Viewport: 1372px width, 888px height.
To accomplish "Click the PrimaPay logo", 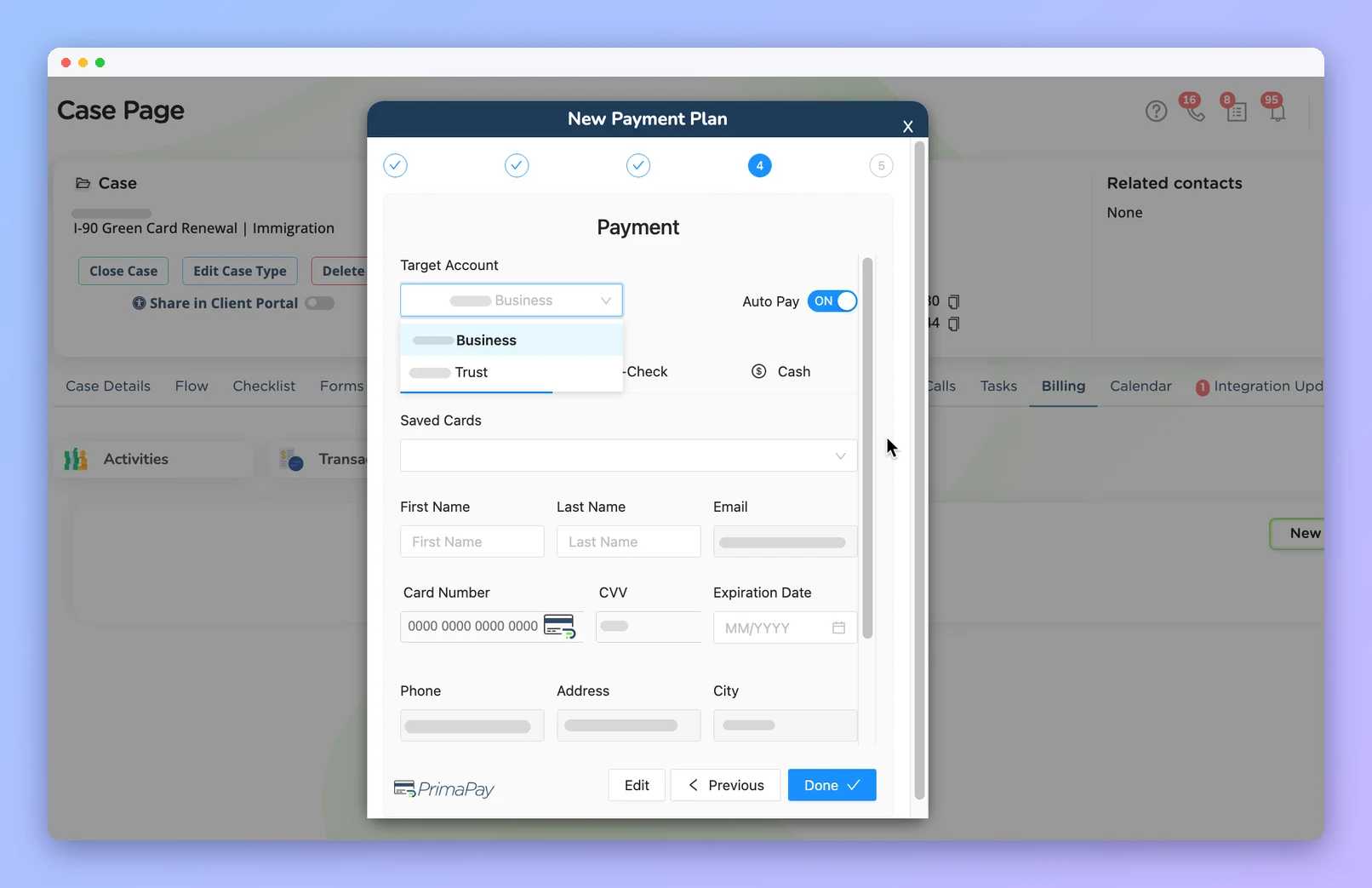I will coord(444,789).
